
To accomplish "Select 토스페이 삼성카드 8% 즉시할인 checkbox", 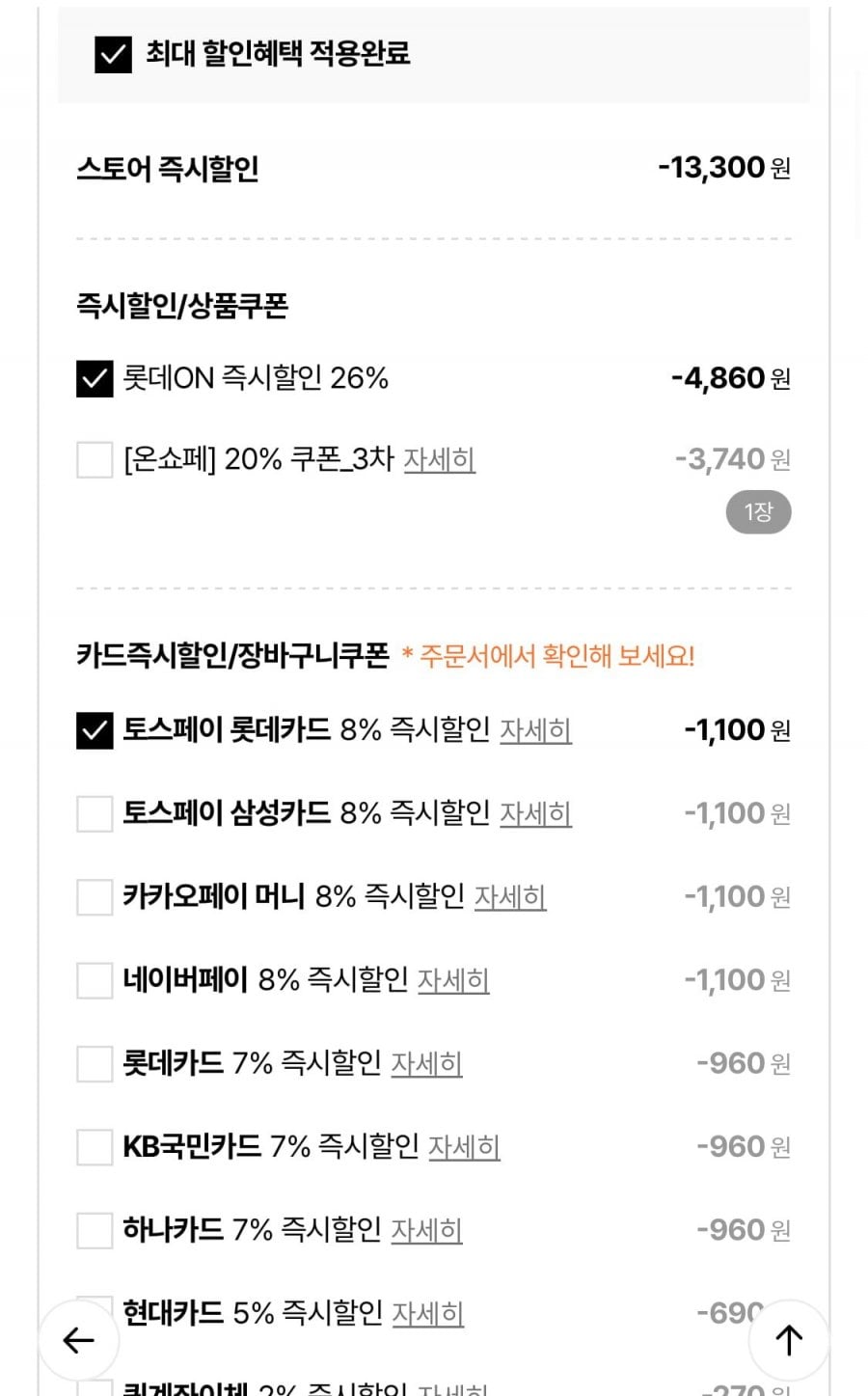I will pos(95,813).
